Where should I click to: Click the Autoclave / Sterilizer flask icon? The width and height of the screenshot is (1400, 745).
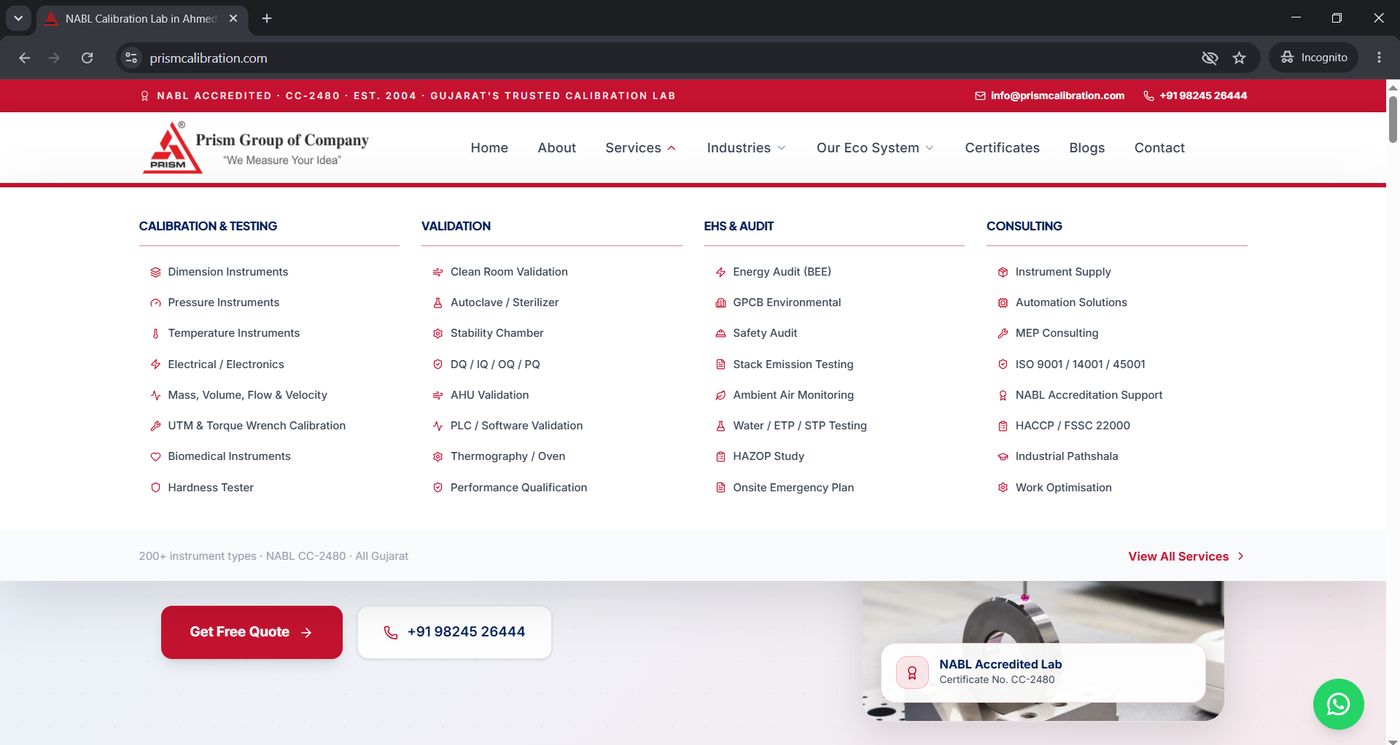pyautogui.click(x=438, y=303)
